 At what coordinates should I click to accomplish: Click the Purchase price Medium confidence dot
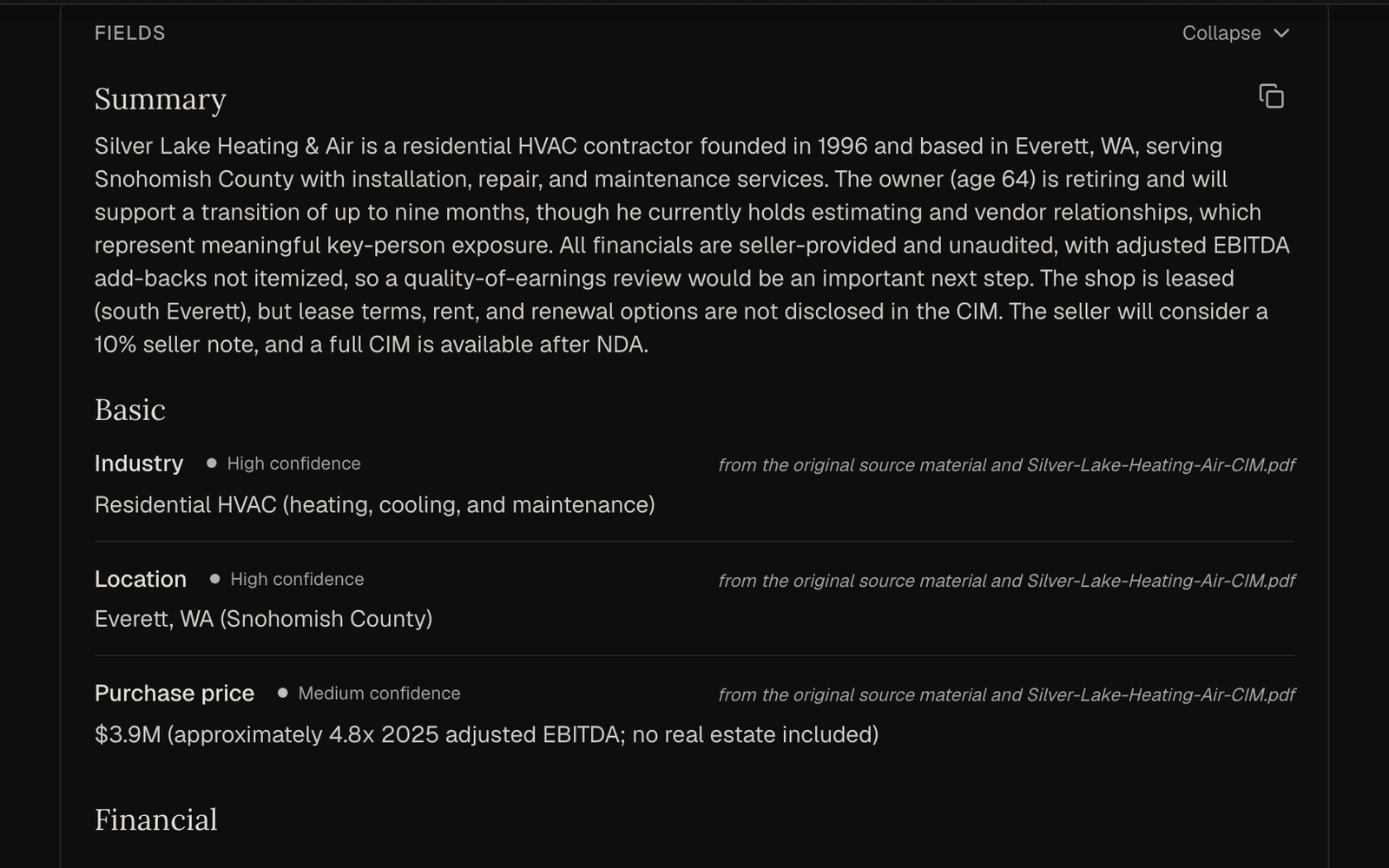(282, 694)
